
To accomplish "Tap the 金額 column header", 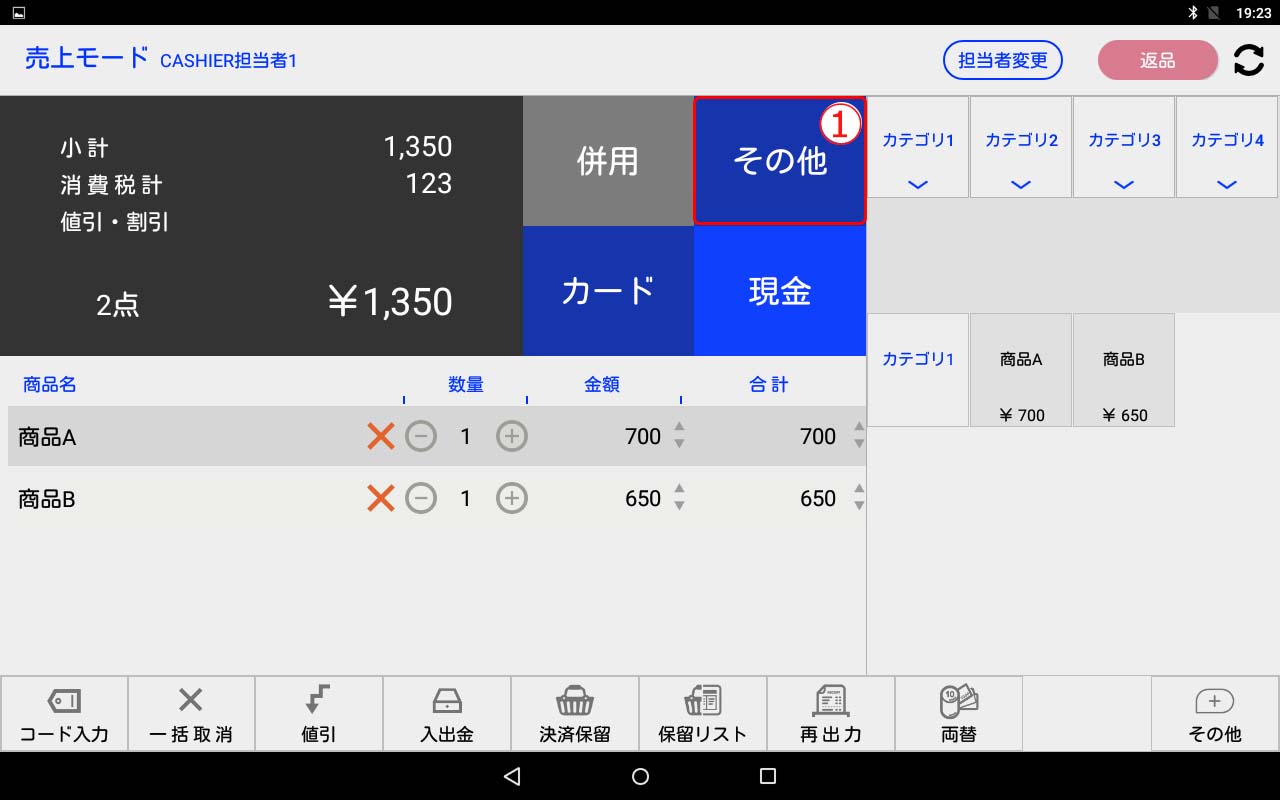I will (602, 385).
